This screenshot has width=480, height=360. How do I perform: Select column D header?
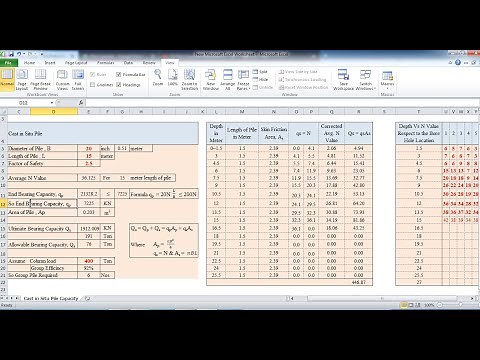(x=54, y=112)
